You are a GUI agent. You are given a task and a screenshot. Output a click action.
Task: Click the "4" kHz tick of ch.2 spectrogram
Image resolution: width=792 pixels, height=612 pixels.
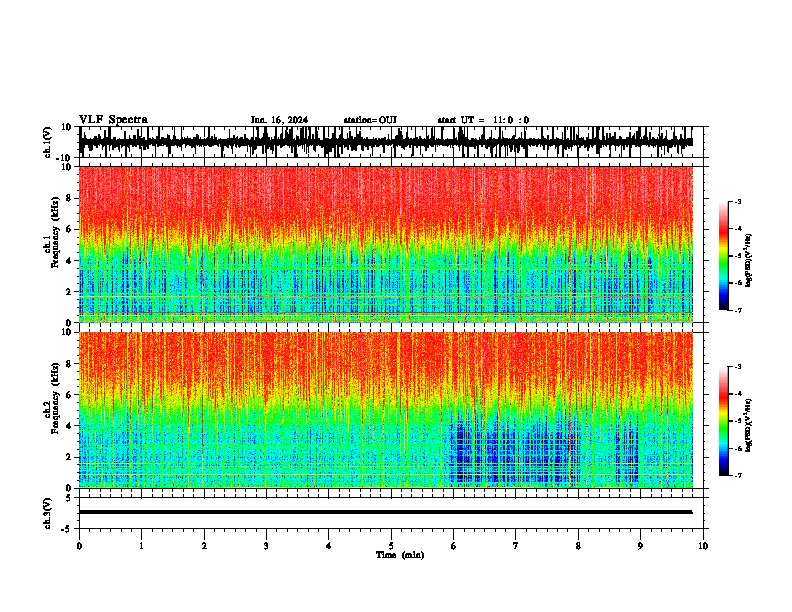(69, 426)
